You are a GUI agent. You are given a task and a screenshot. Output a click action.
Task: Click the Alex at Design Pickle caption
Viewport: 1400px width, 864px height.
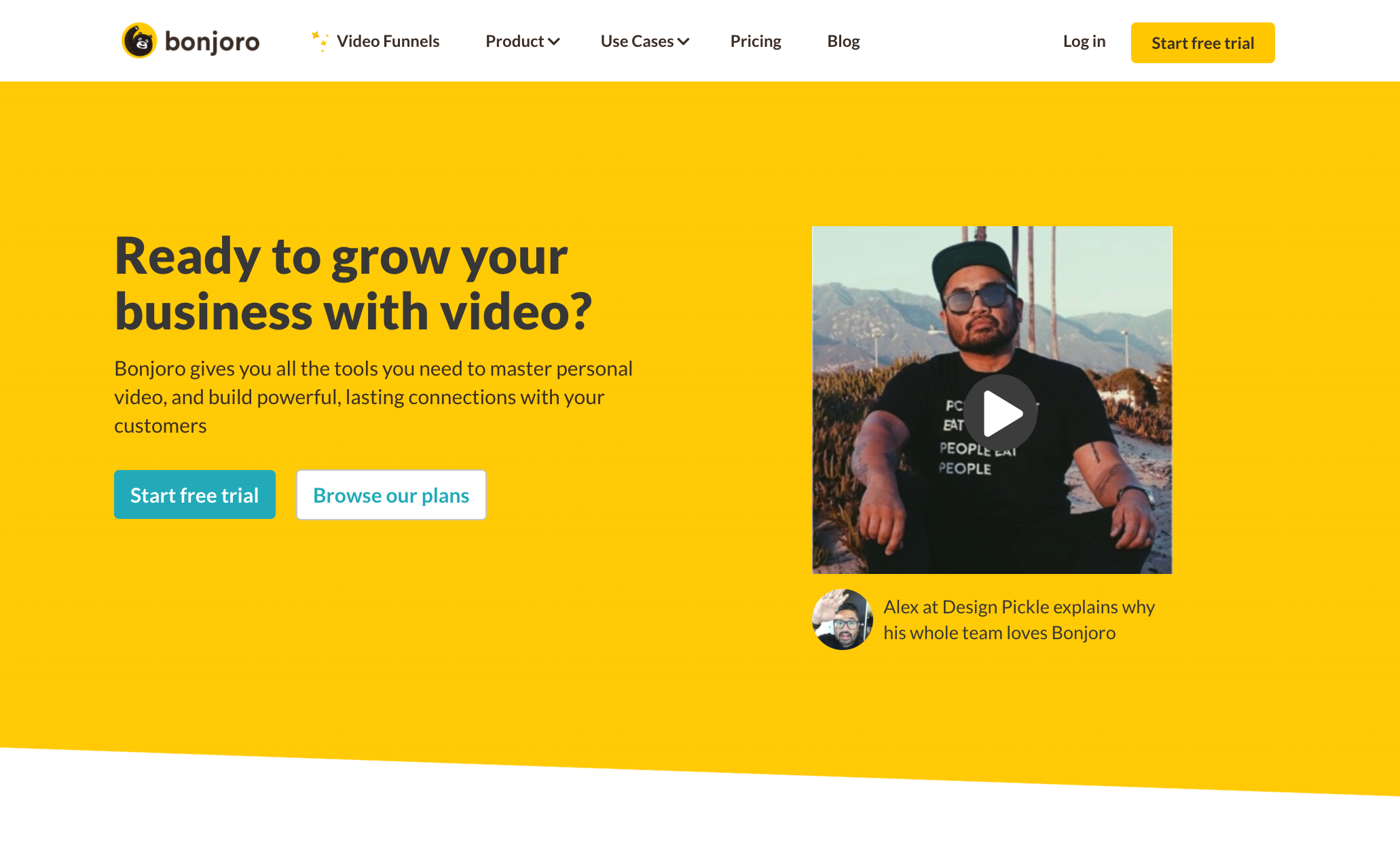1018,619
